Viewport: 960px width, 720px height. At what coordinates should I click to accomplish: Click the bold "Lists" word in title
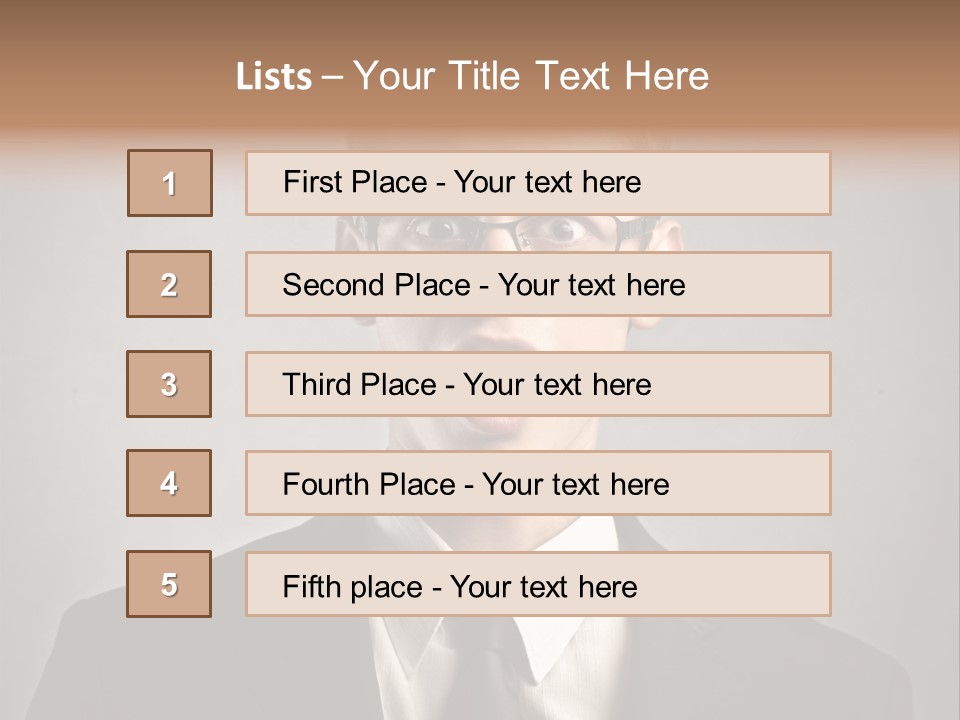point(273,77)
